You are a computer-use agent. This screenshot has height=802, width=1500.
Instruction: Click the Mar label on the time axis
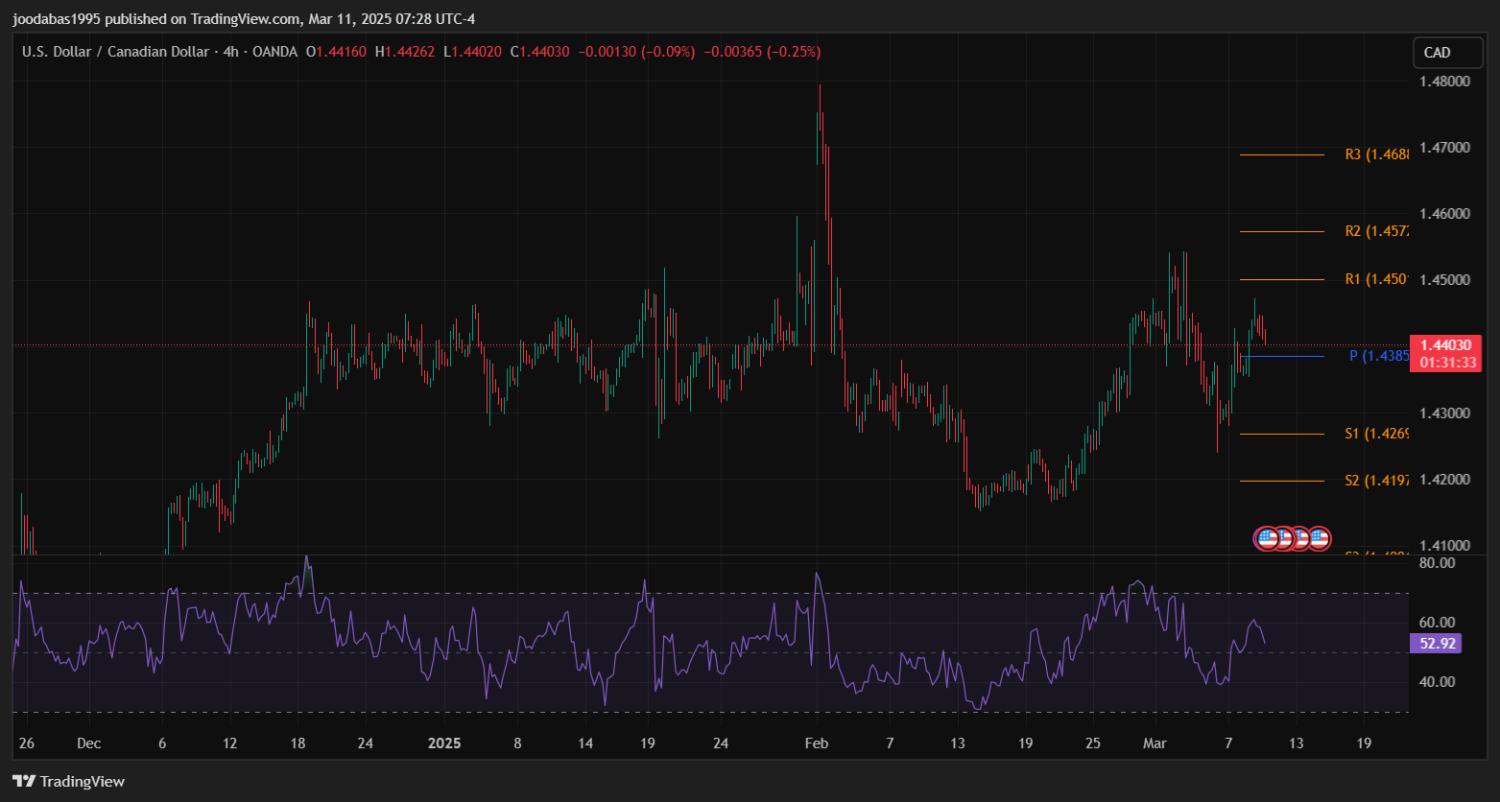[1155, 744]
